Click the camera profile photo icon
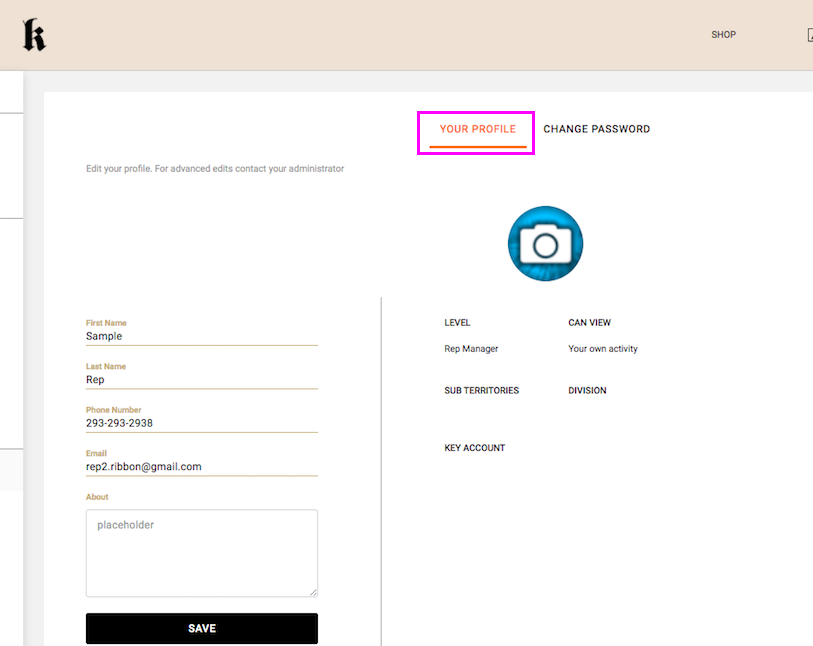This screenshot has width=813, height=646. coord(545,244)
